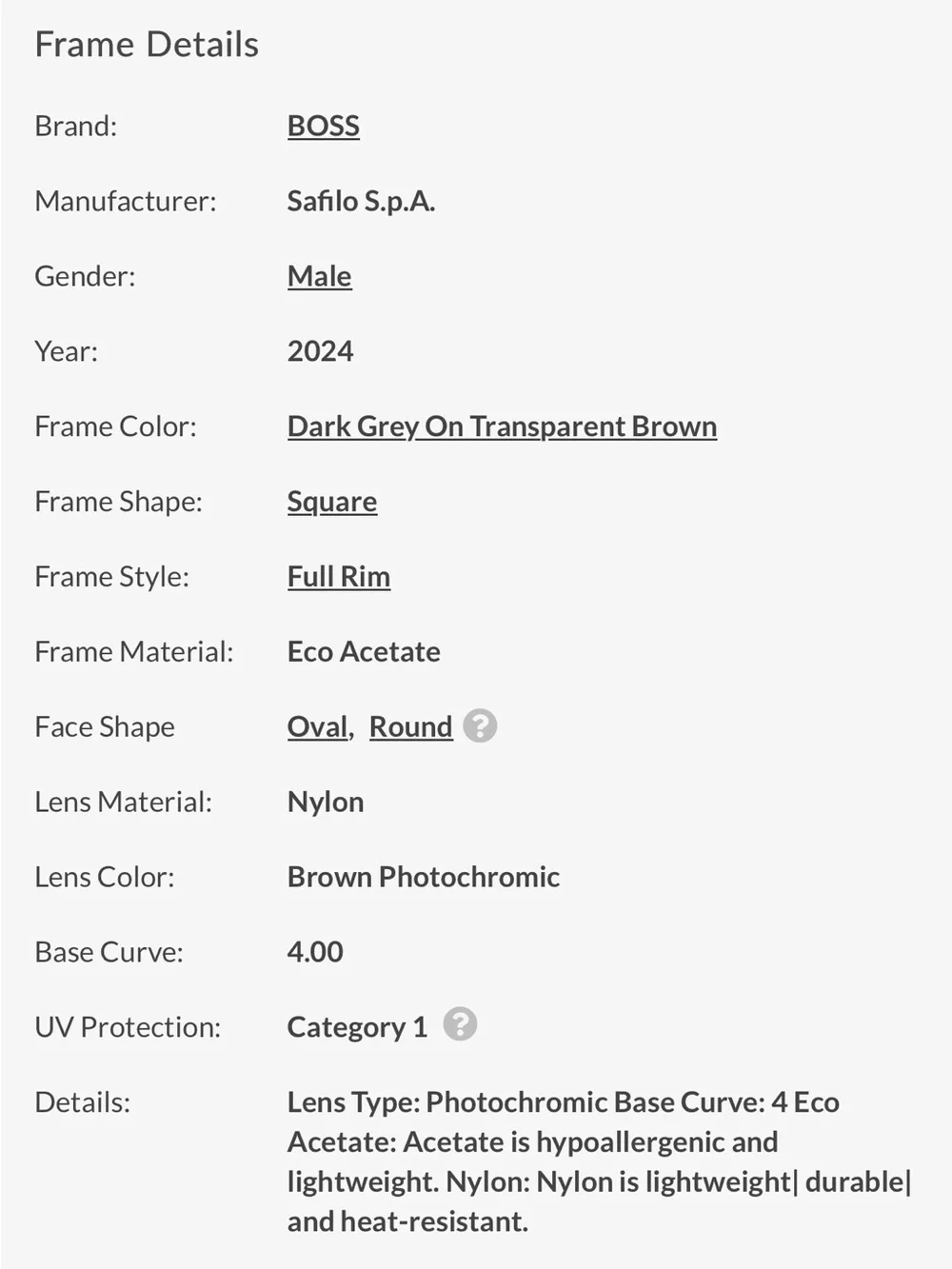
Task: Choose the Round face shape link
Action: point(410,726)
